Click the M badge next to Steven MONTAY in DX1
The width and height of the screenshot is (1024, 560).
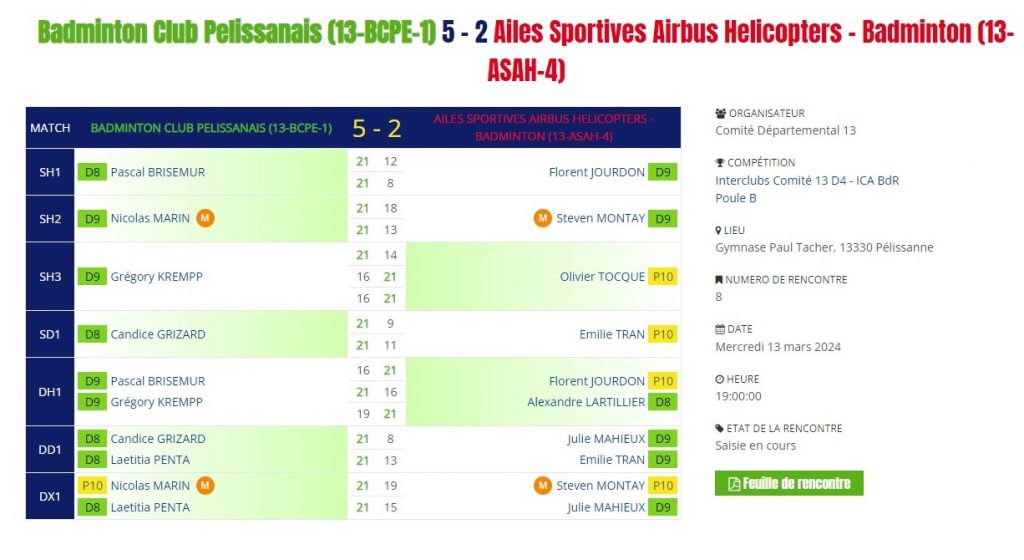point(543,486)
